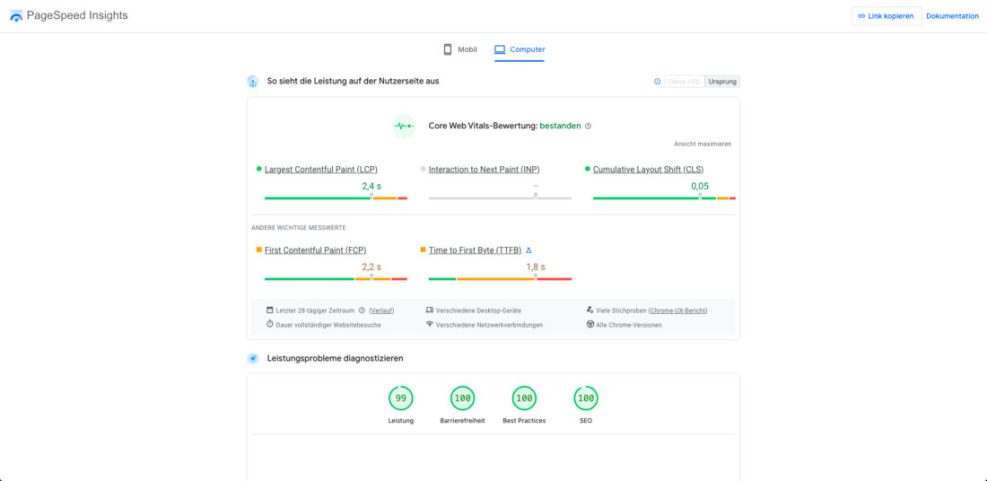
Task: Click the CLS distribution bar
Action: [664, 198]
